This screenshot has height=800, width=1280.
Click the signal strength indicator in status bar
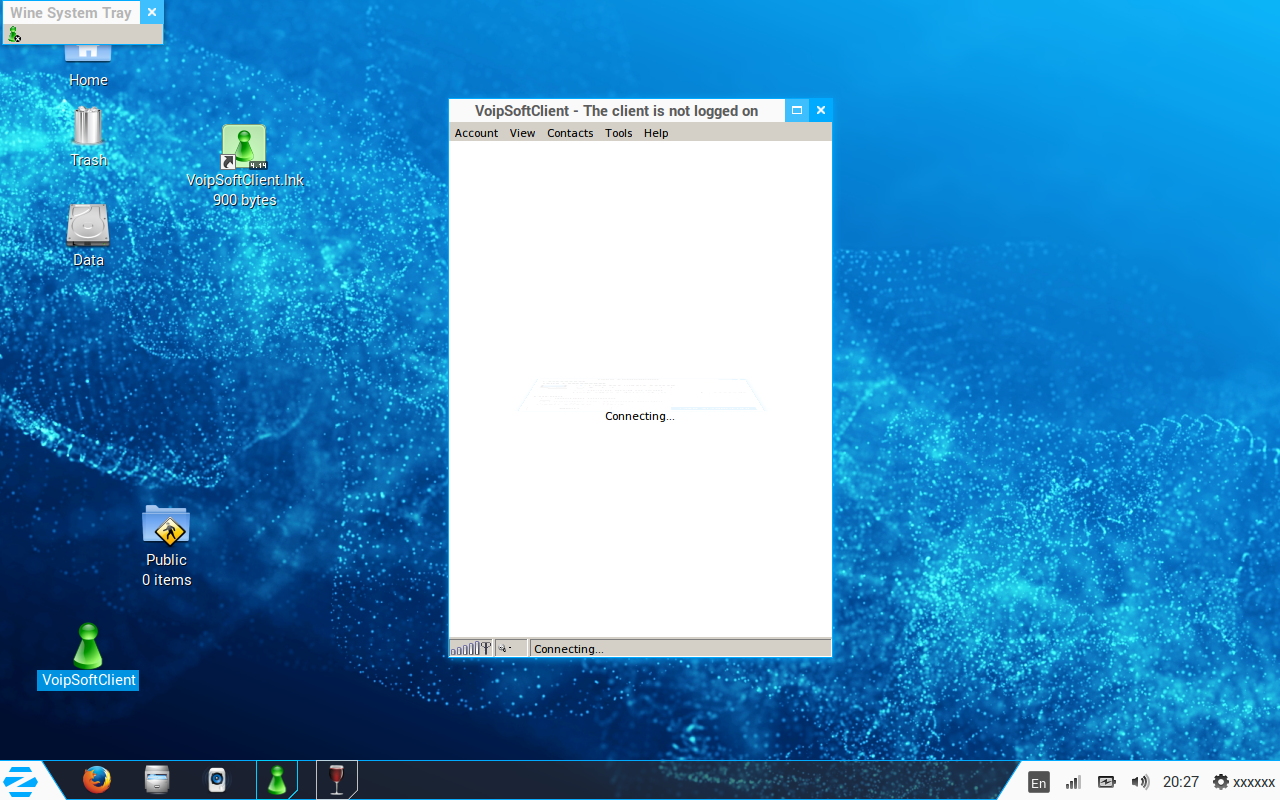tap(470, 648)
